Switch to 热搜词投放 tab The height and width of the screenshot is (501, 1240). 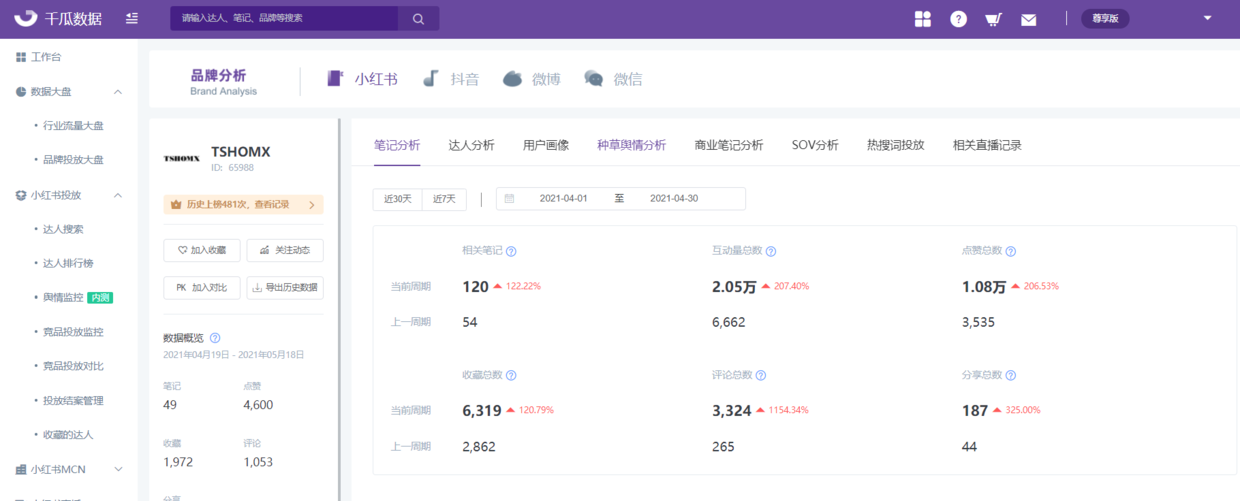pyautogui.click(x=896, y=145)
